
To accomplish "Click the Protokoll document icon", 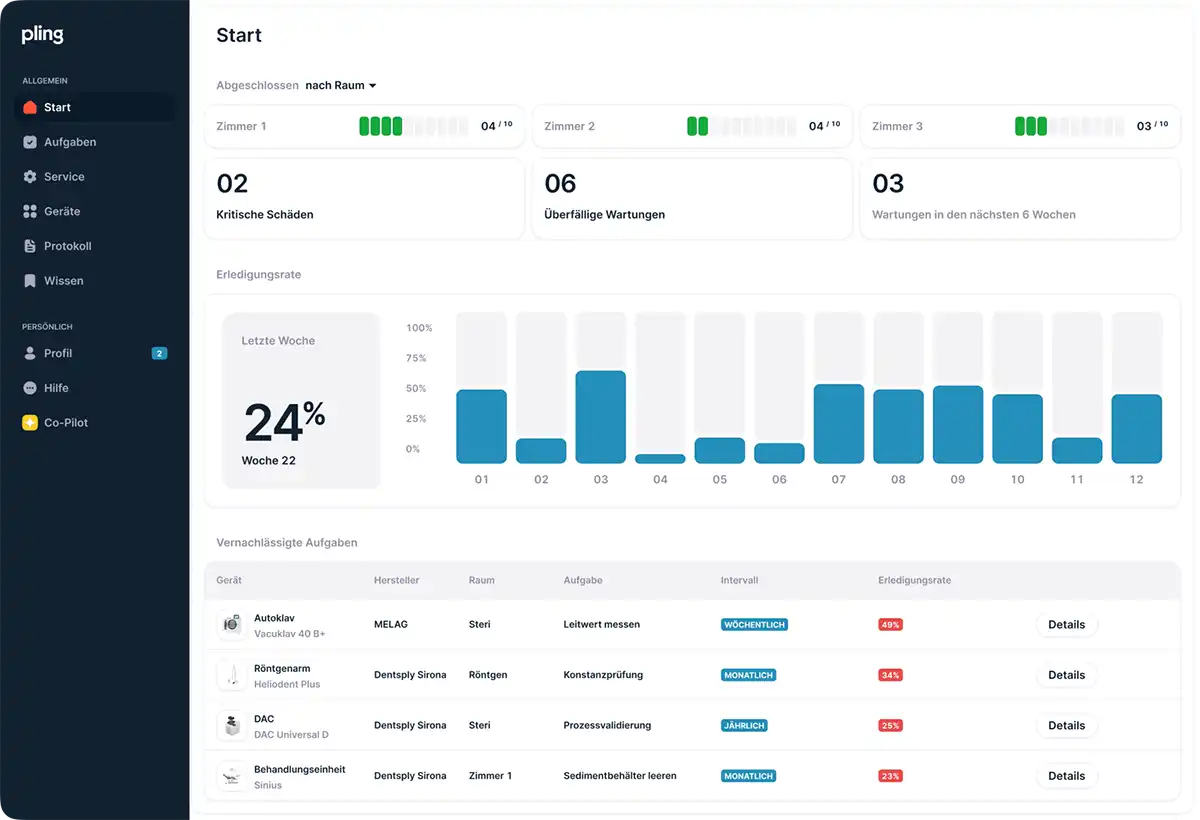I will coord(30,246).
